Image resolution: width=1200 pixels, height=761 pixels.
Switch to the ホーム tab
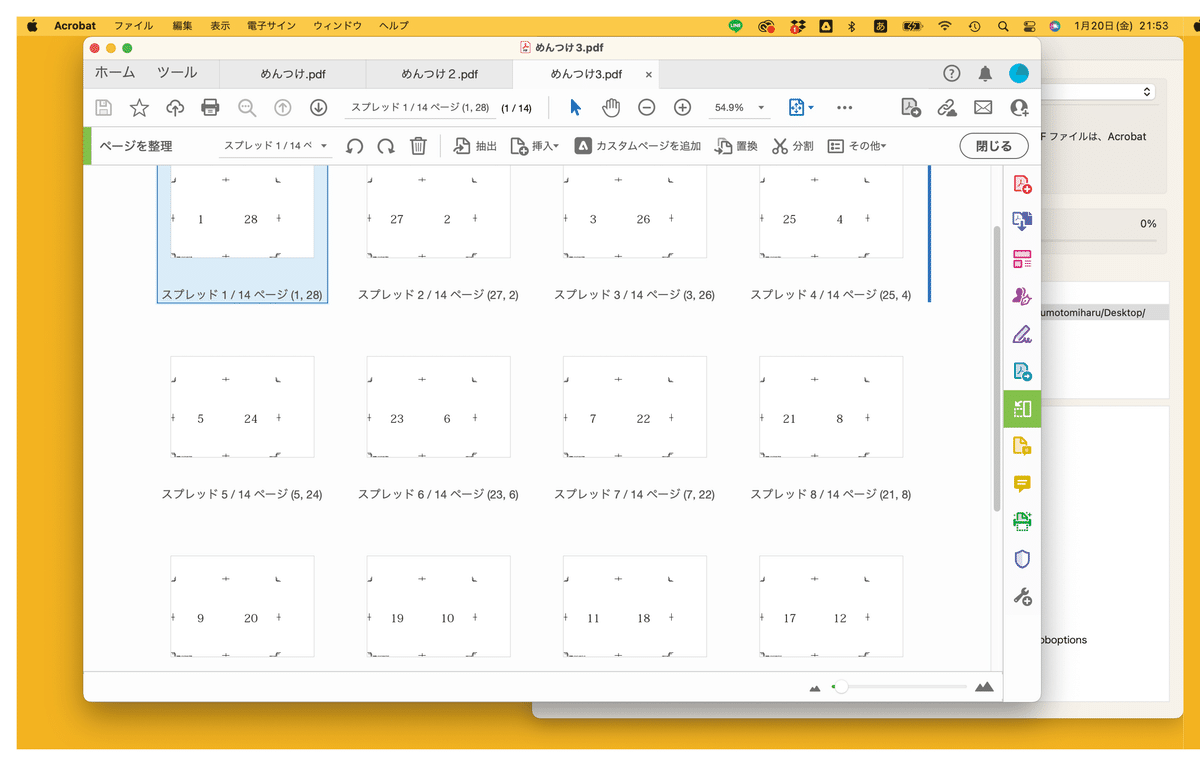pyautogui.click(x=116, y=73)
